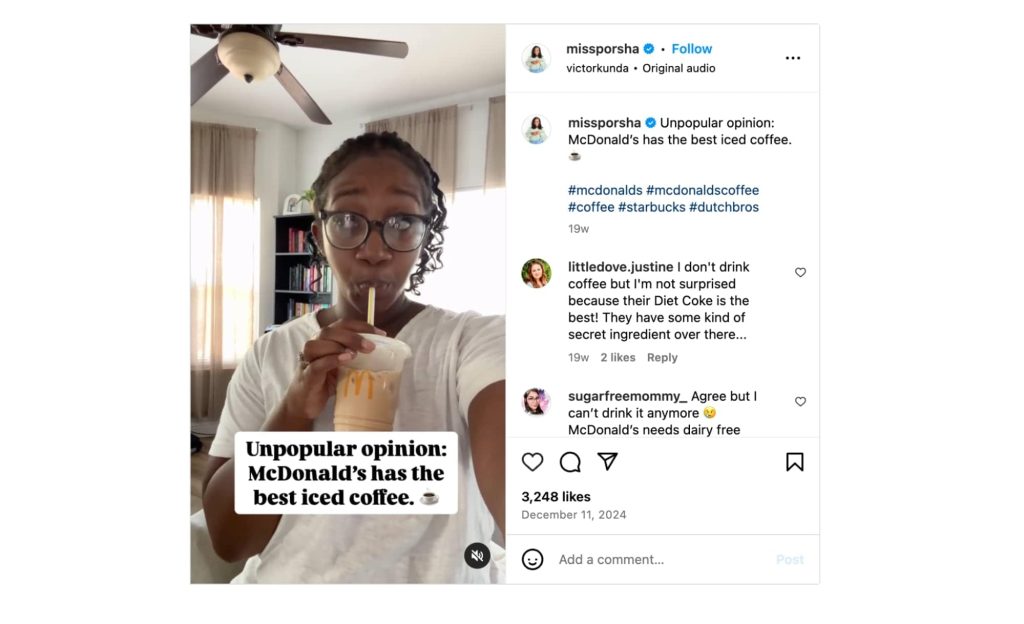Follow the missporsha account

pos(692,49)
